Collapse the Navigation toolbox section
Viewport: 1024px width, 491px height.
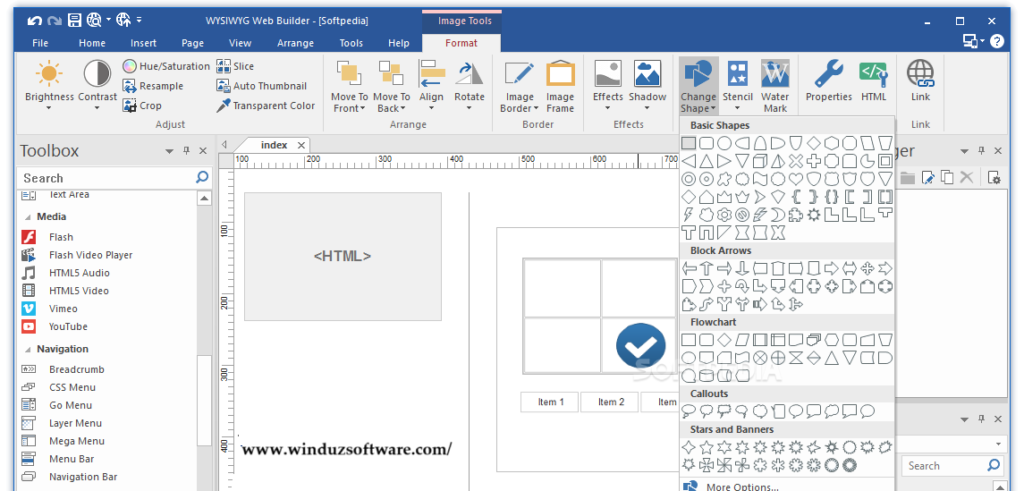pyautogui.click(x=28, y=349)
